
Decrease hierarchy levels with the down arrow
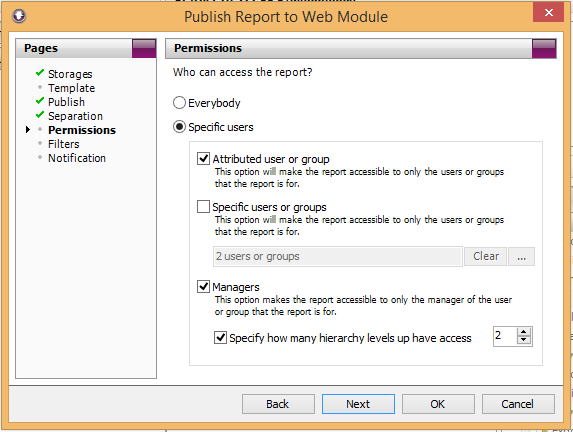tap(524, 340)
